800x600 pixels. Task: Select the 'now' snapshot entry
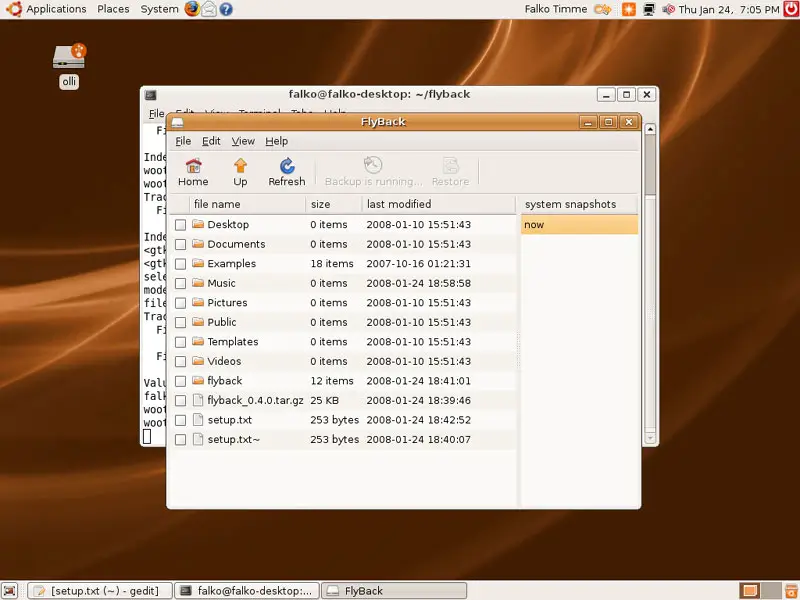click(x=579, y=224)
